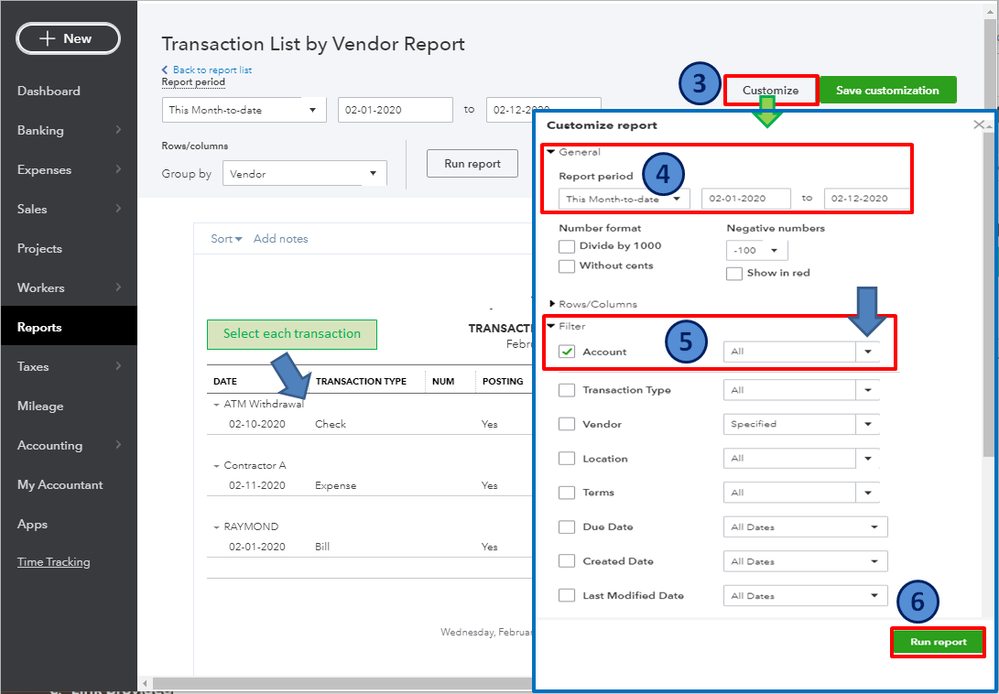Collapse ATM Withdrawal vendor group
The image size is (999, 694).
pos(217,405)
